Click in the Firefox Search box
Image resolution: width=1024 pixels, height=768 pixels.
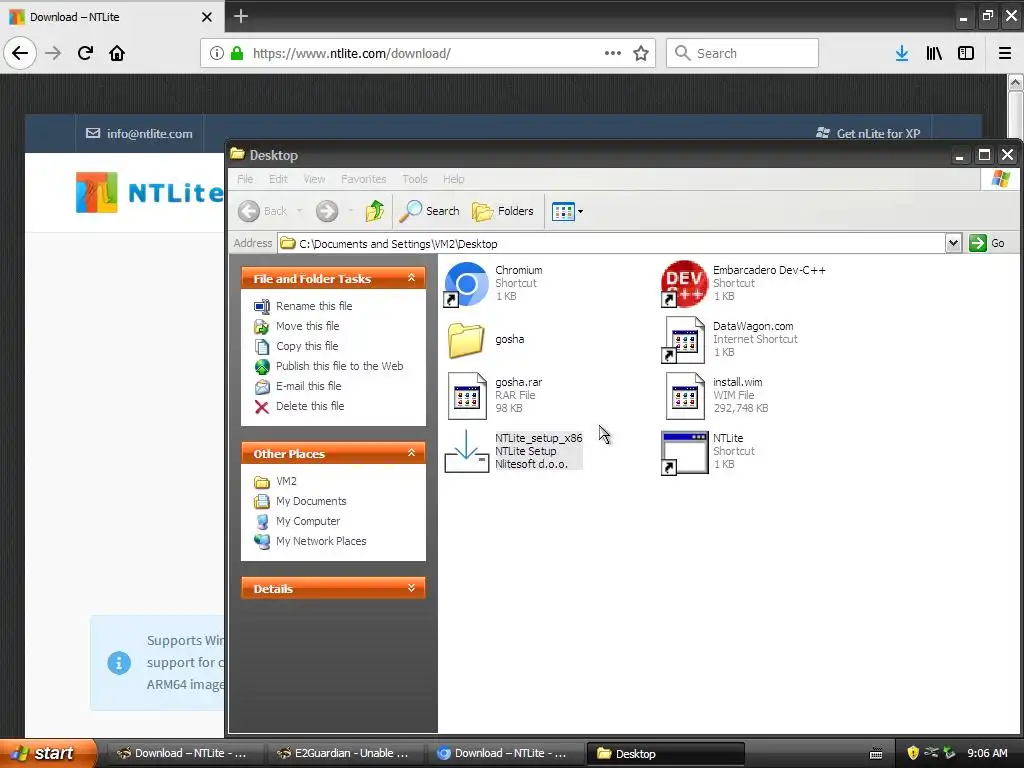click(x=742, y=53)
